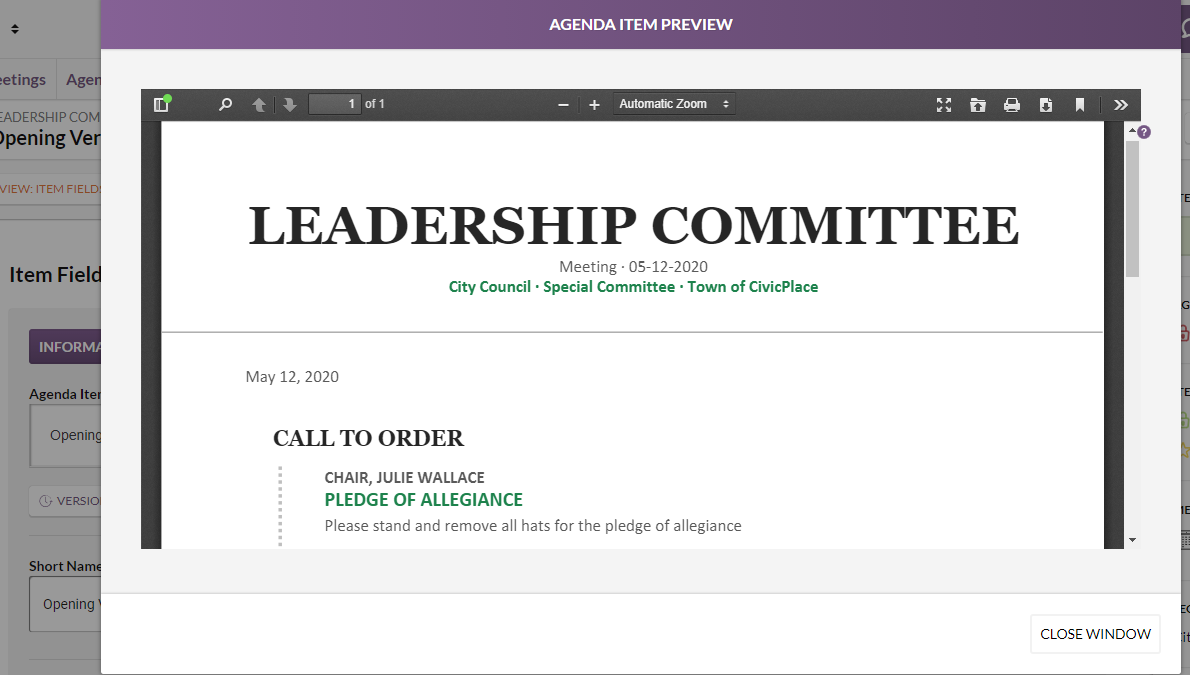Toggle the PDF sidebar panel
This screenshot has width=1190, height=675.
(162, 104)
